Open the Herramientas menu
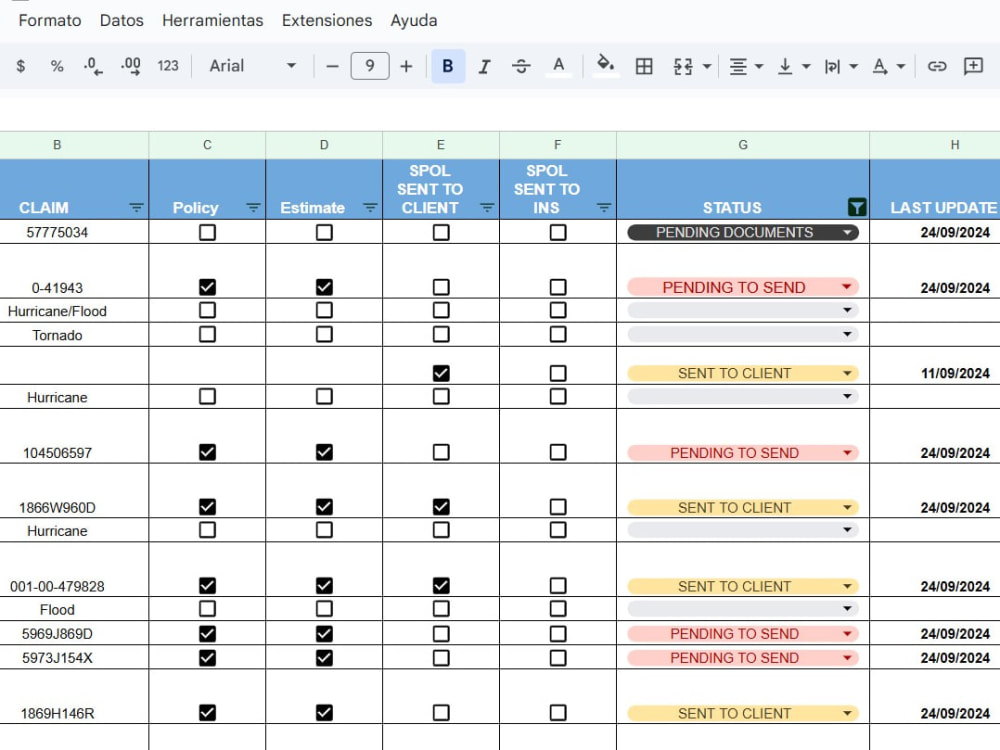1000x750 pixels. tap(212, 20)
